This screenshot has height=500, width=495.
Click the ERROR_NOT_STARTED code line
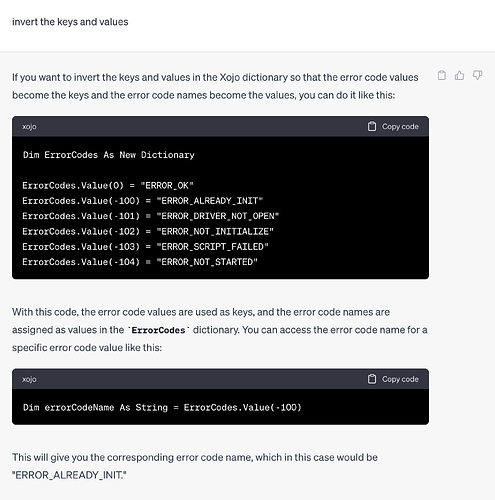pyautogui.click(x=140, y=262)
